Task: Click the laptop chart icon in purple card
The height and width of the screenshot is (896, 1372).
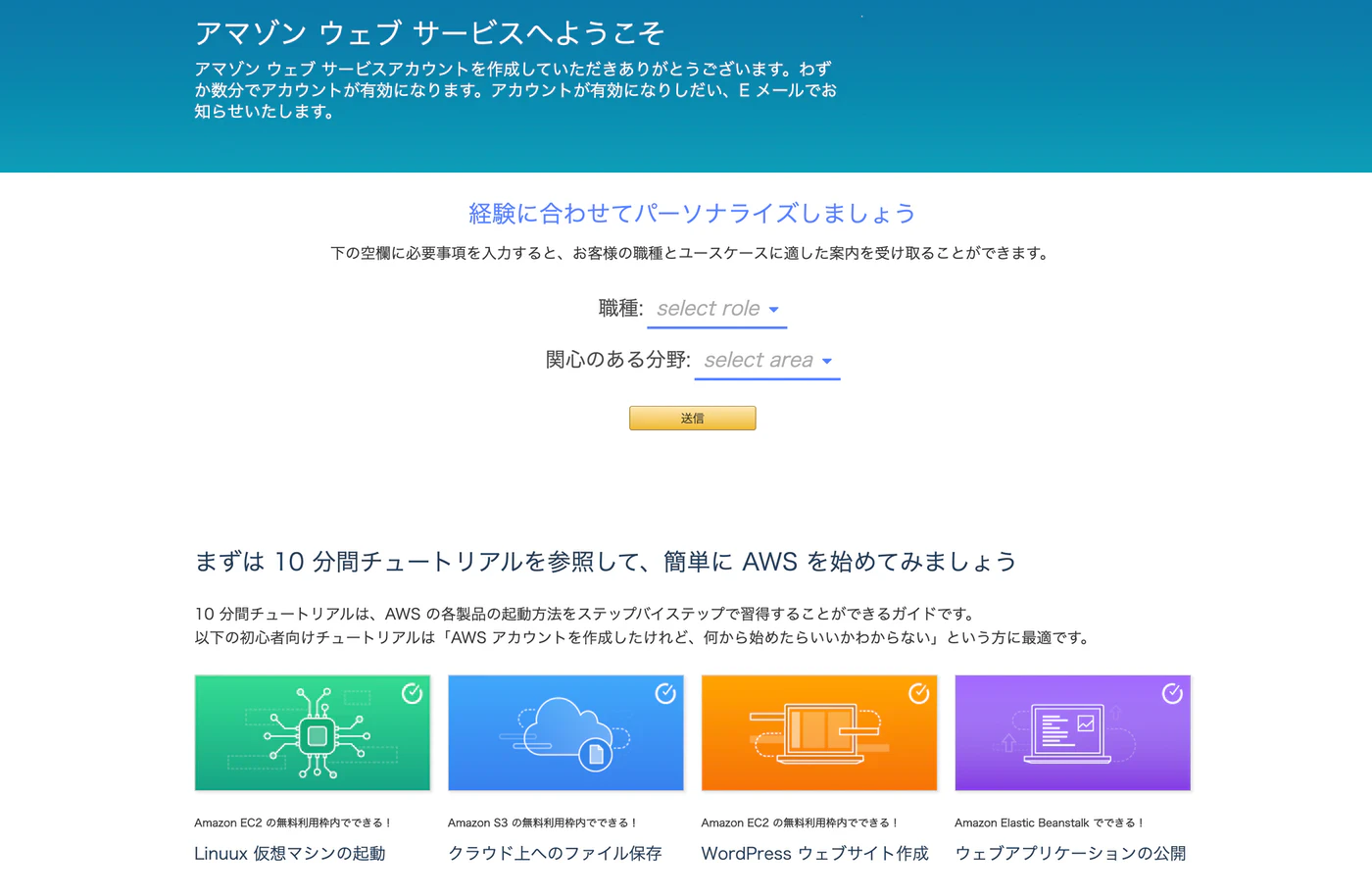Action: point(1067,732)
